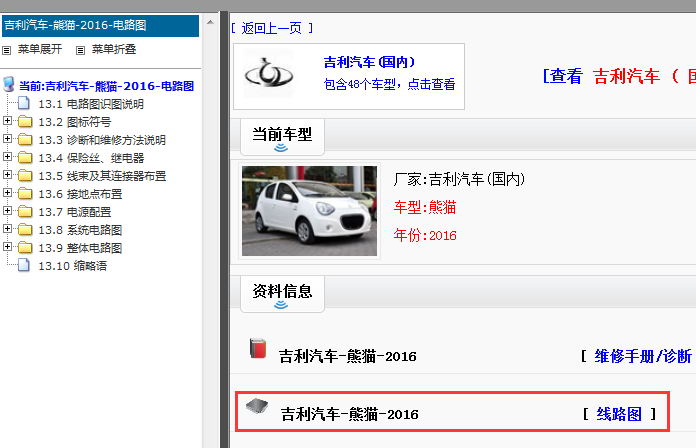Click the 菜单折叠 menu label
The width and height of the screenshot is (696, 448).
tap(114, 49)
